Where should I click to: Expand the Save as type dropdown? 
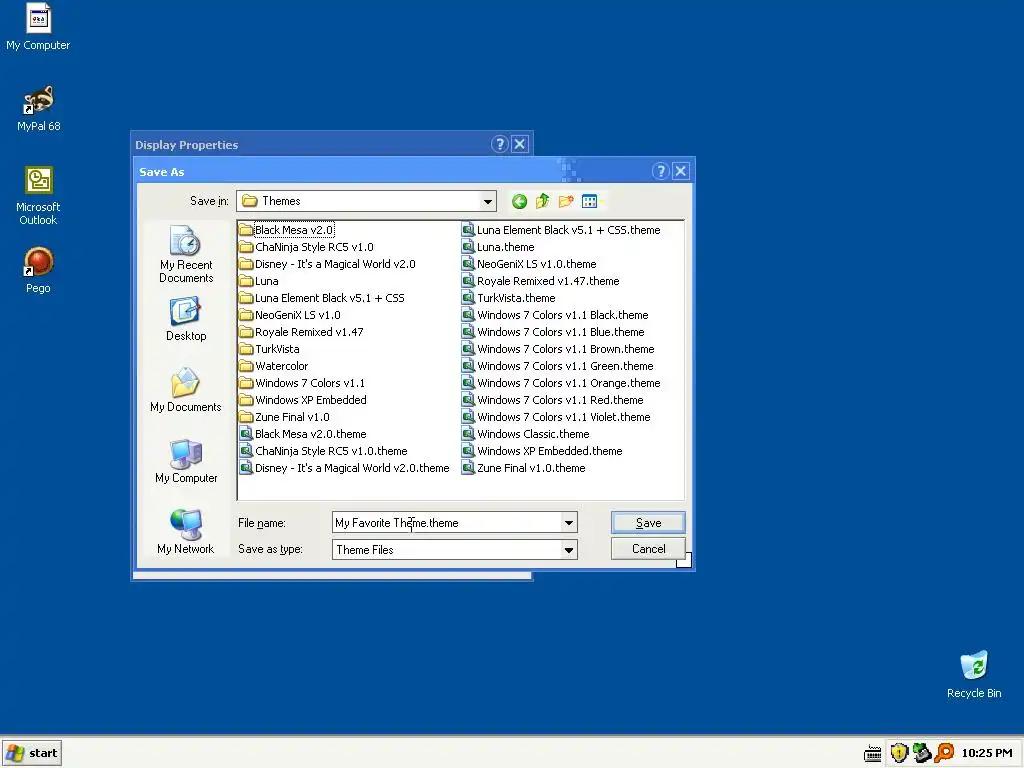click(569, 550)
